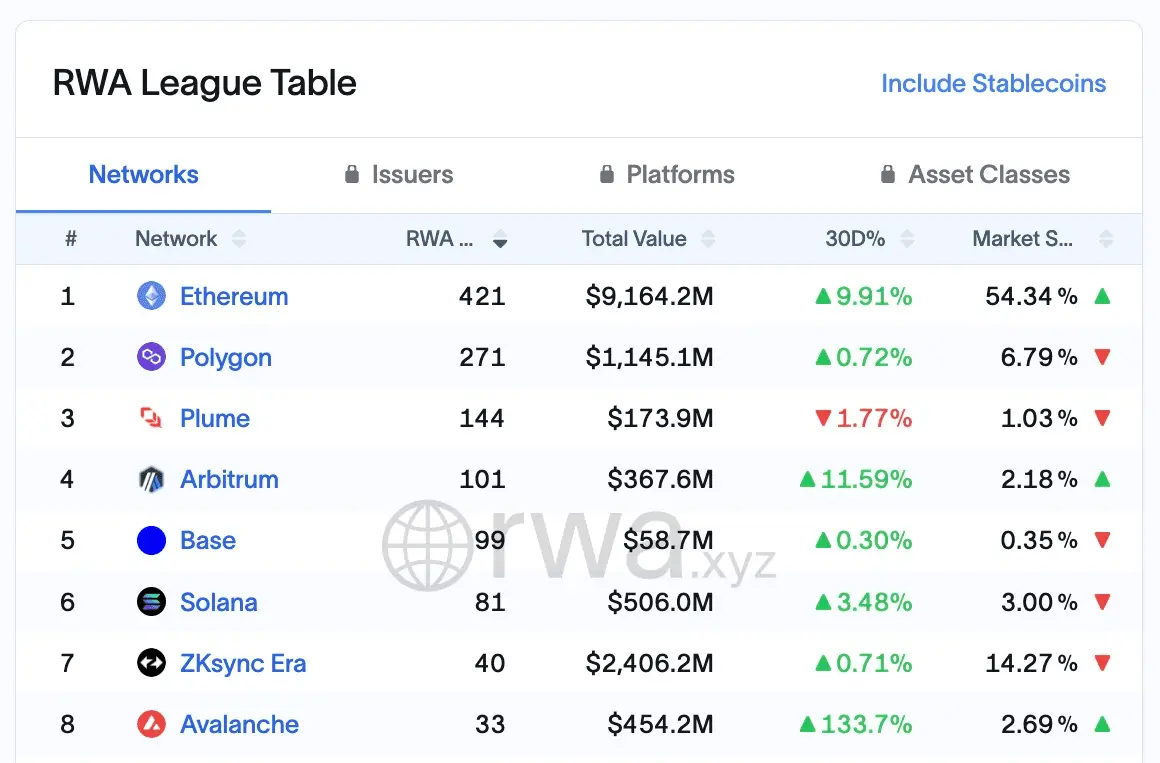Screen dimensions: 1160x763
Task: Click the Arbitrum network logo icon
Action: (152, 480)
